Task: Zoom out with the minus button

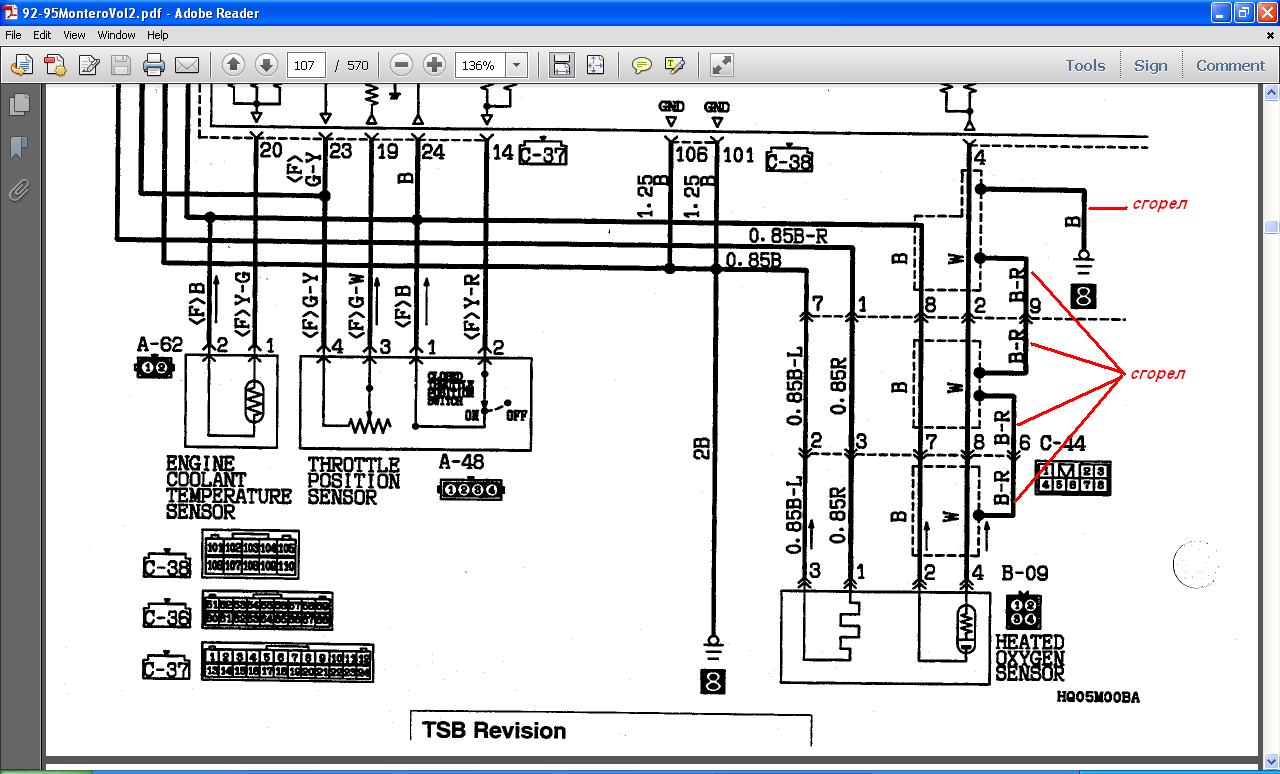Action: point(401,65)
